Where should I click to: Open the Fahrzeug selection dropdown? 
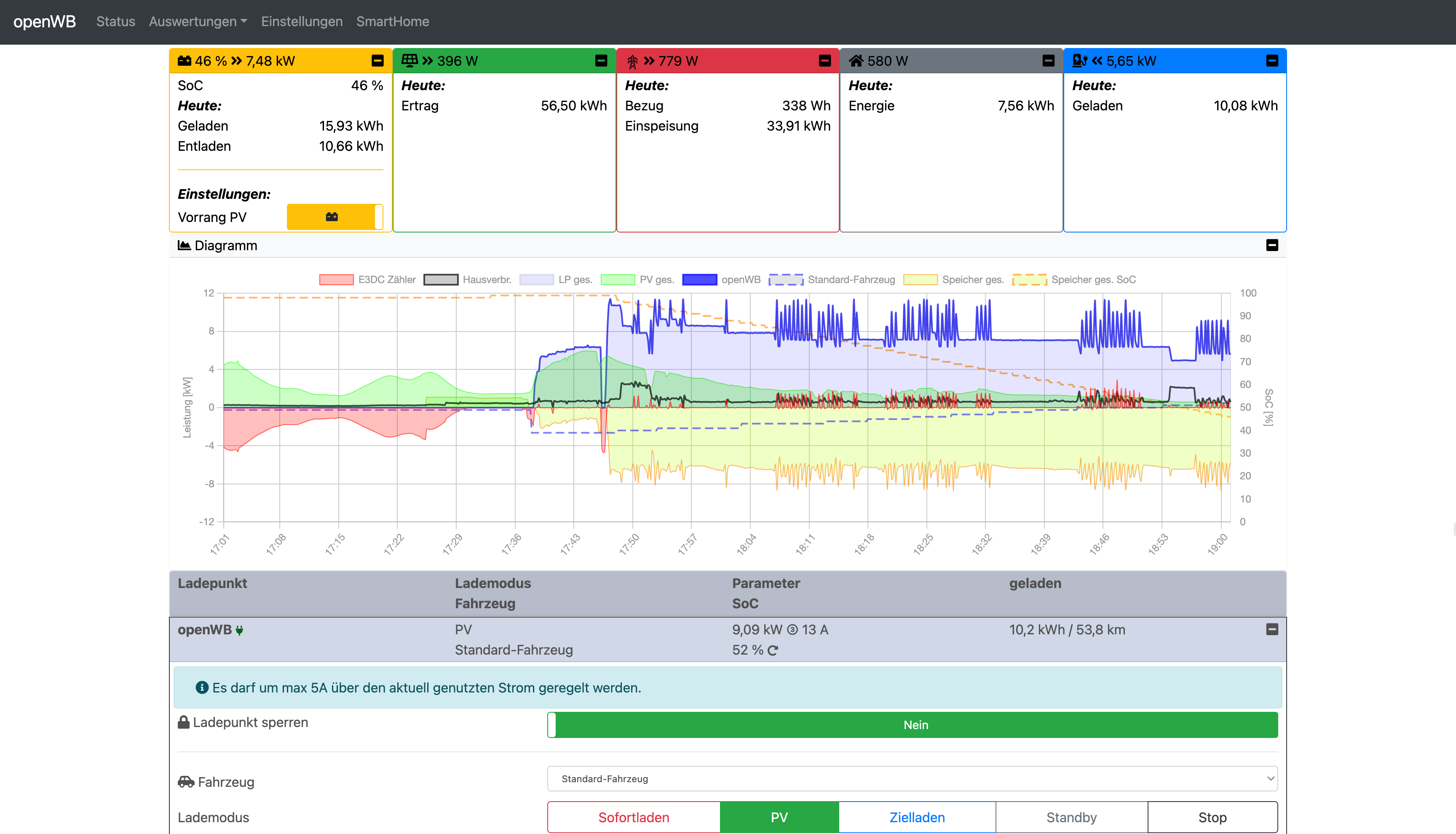click(912, 778)
